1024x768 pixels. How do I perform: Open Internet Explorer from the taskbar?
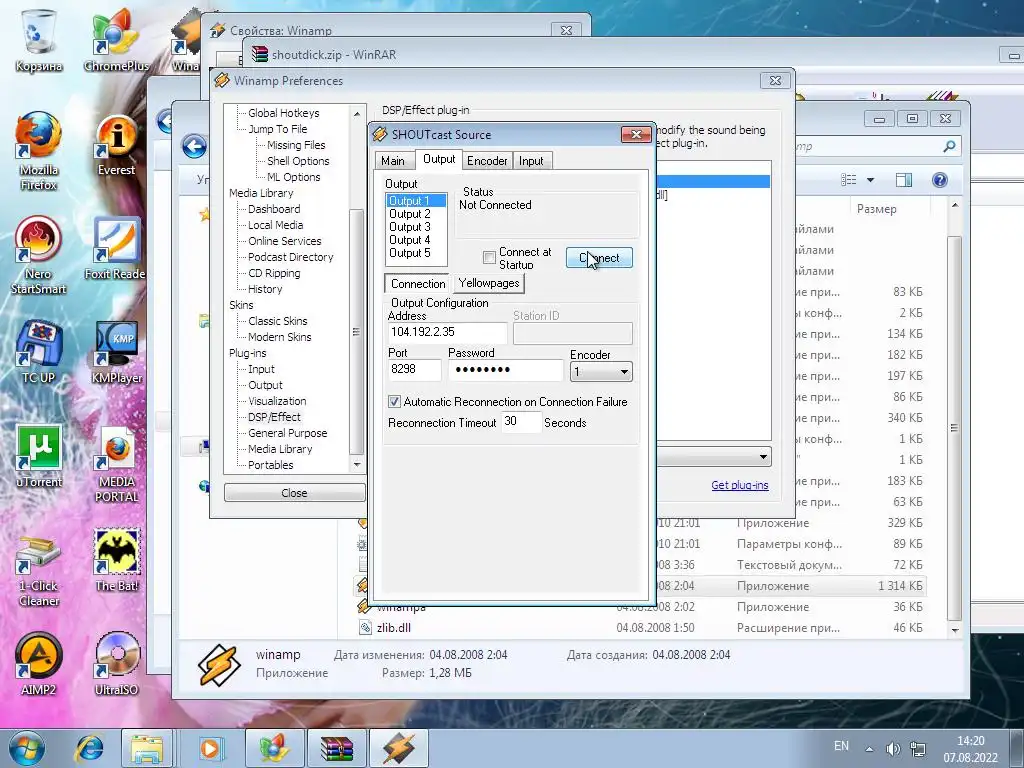coord(89,748)
